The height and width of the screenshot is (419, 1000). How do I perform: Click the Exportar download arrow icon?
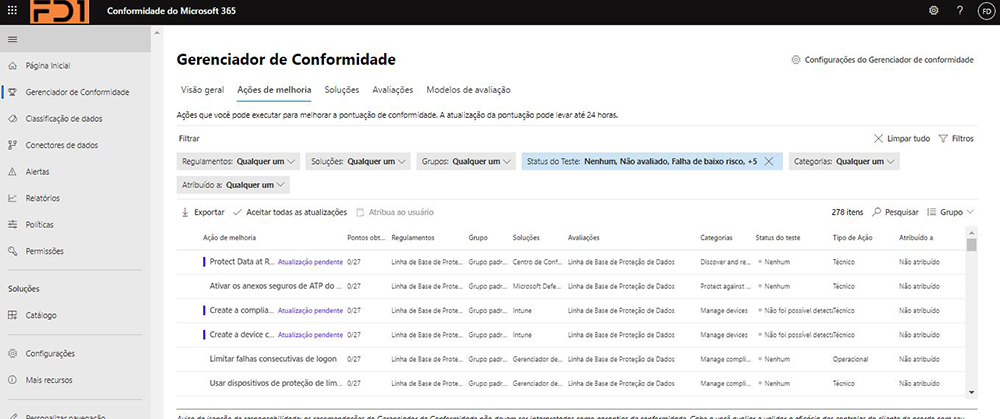coord(185,212)
